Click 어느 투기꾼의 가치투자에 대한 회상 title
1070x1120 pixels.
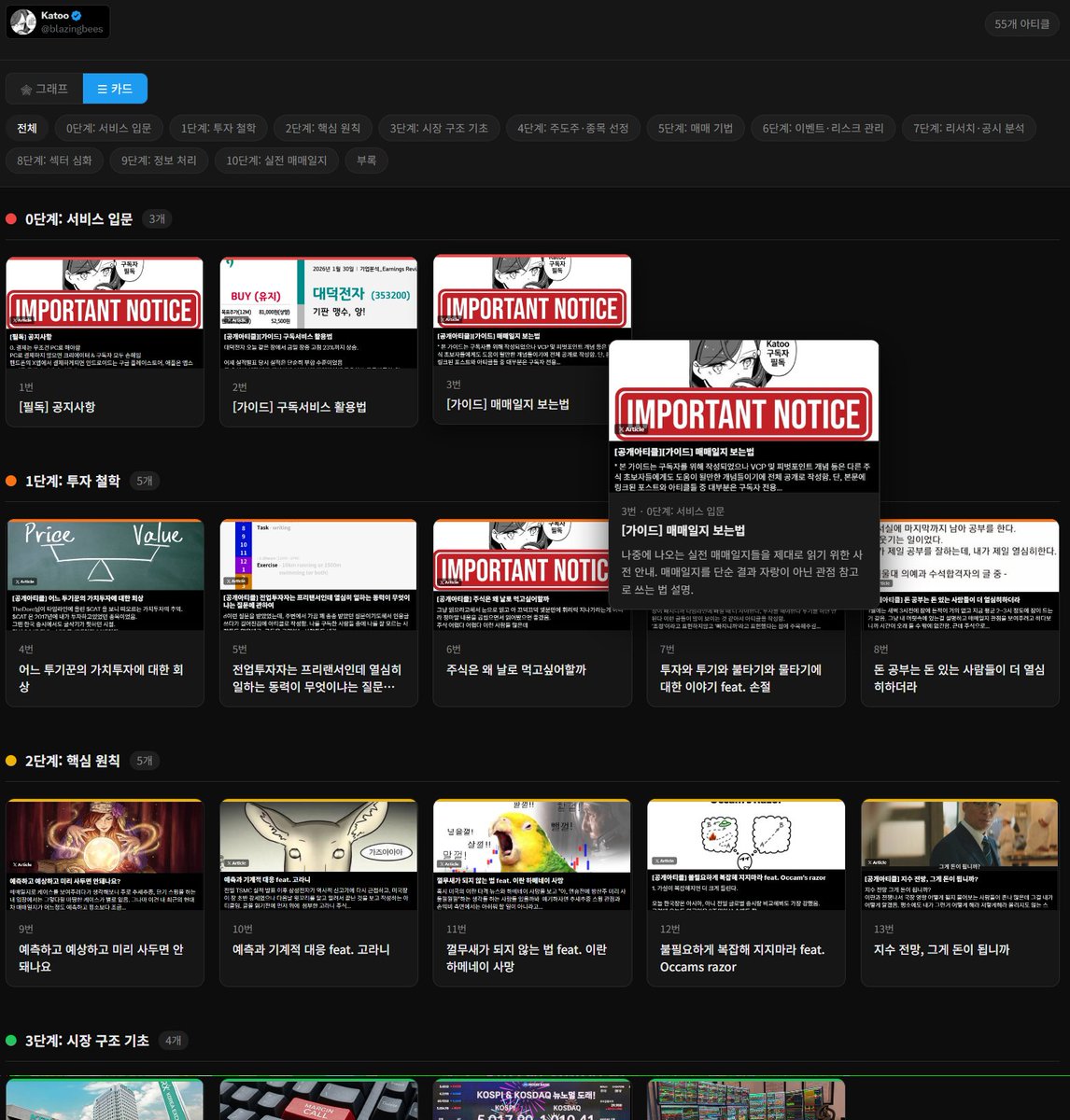coord(101,678)
